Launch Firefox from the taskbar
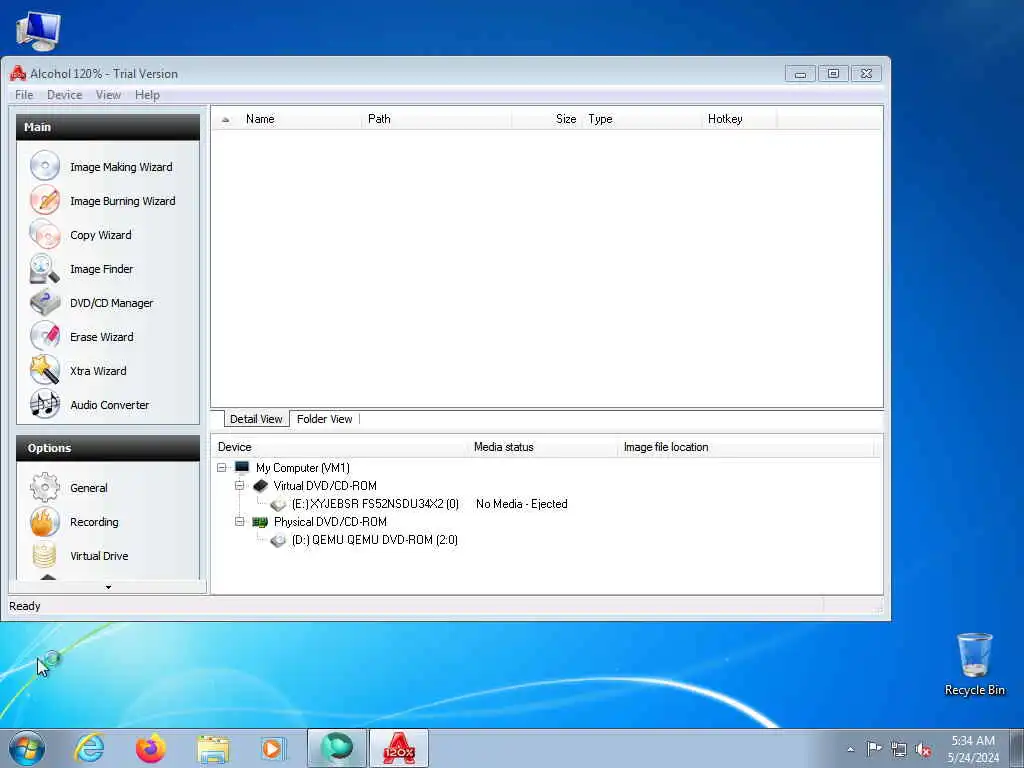1024x768 pixels. click(x=151, y=748)
